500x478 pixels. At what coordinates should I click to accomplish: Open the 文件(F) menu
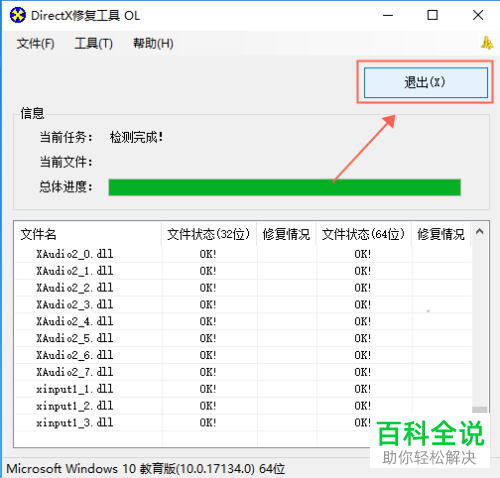(x=36, y=43)
